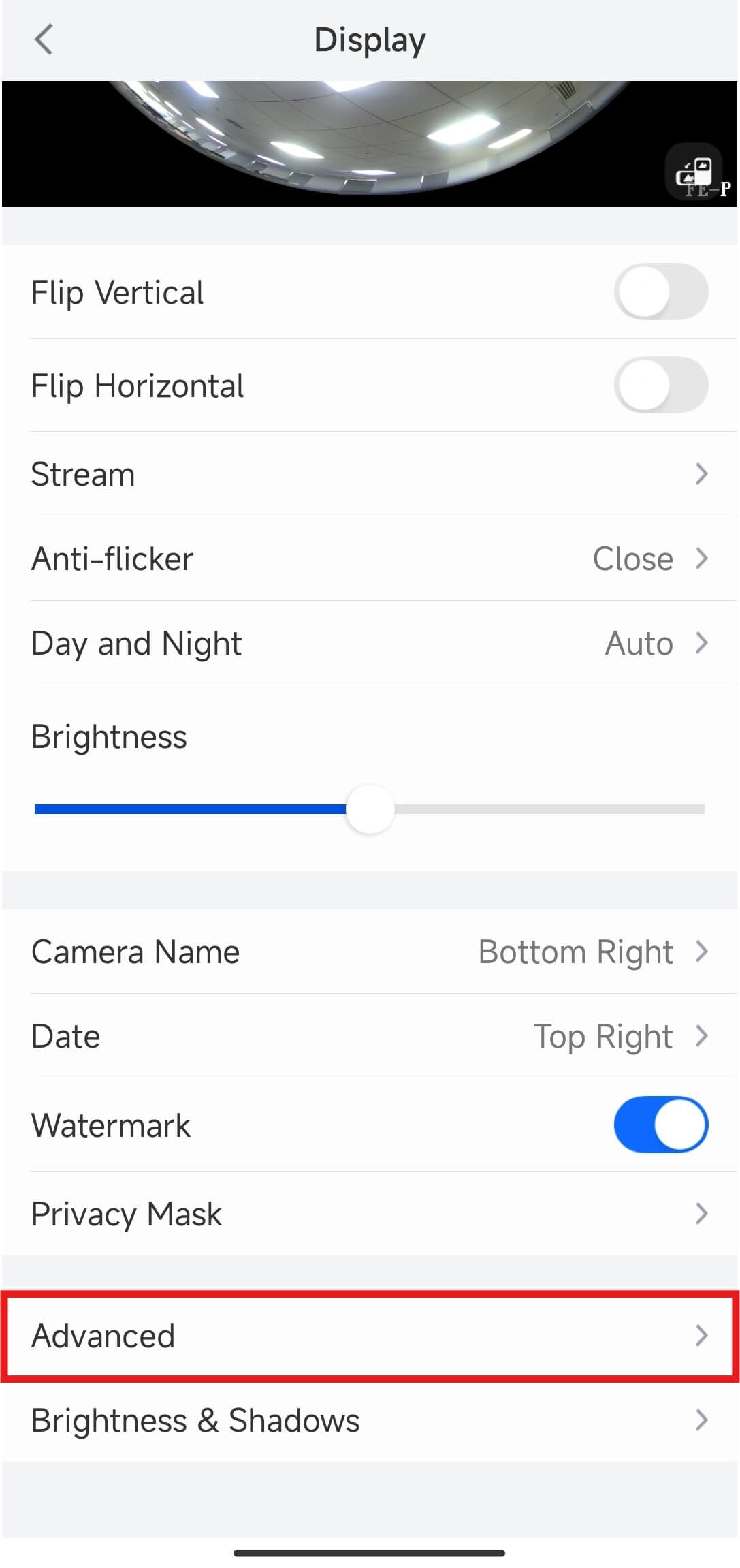The height and width of the screenshot is (1568, 740).
Task: Open Advanced settings
Action: [370, 1336]
